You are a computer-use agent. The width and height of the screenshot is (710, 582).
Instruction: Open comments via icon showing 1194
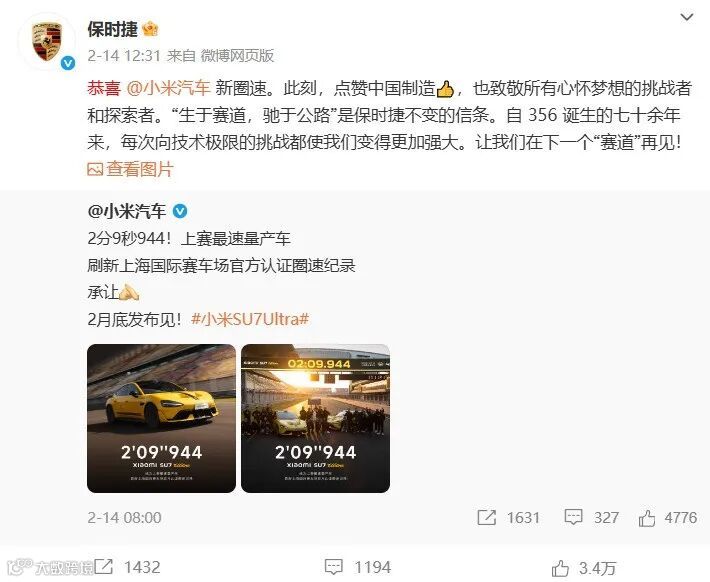[334, 567]
